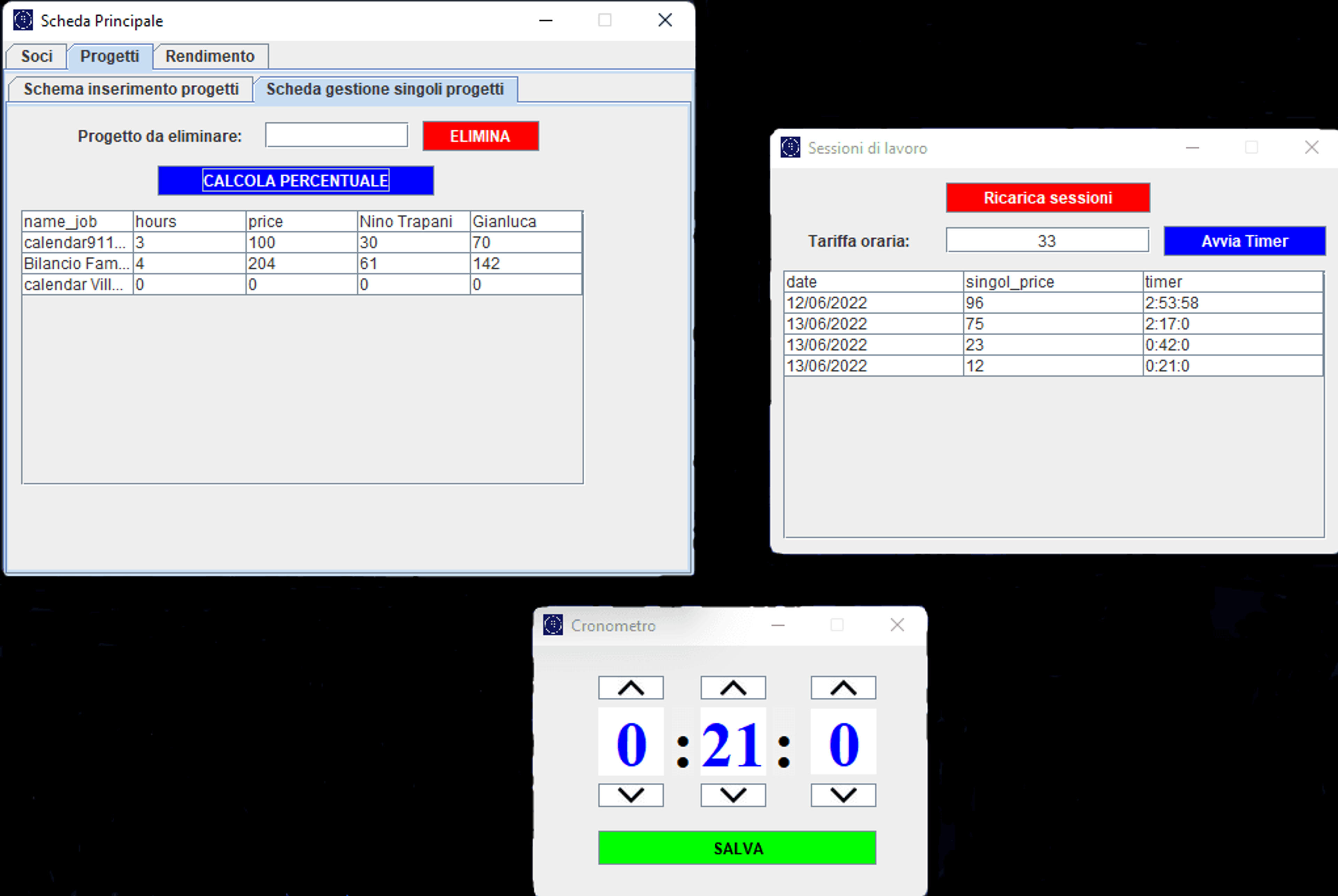Select the Bilancio Fam... project row

[x=302, y=263]
